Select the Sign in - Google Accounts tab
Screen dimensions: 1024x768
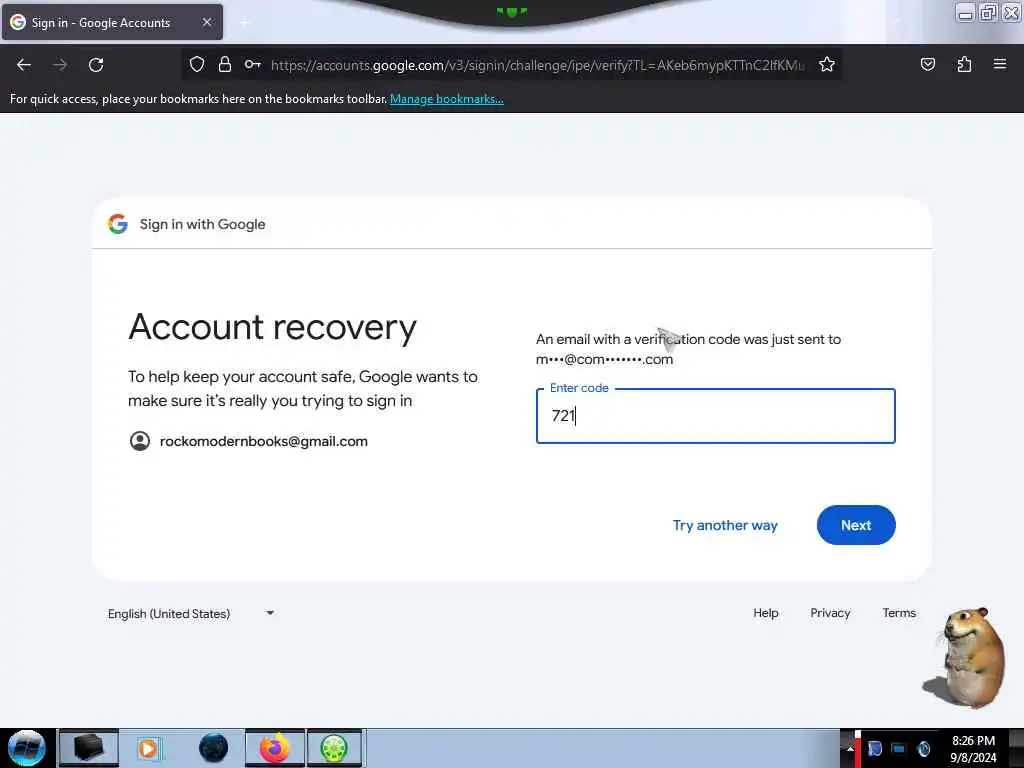(x=112, y=22)
